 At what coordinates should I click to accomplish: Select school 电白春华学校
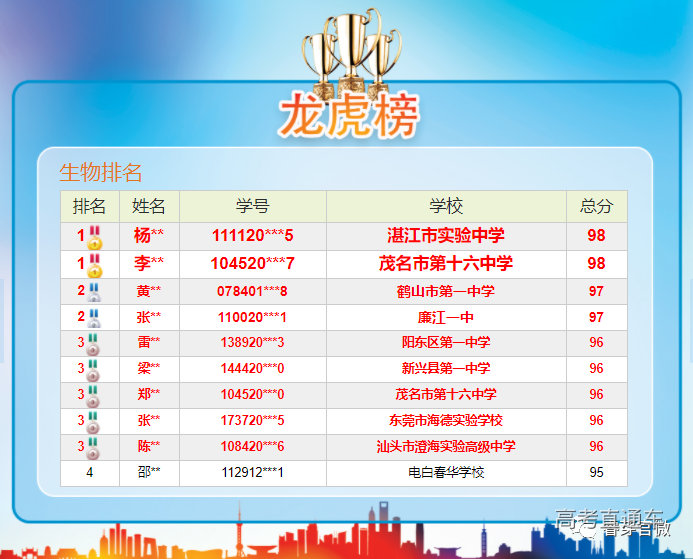pos(446,472)
